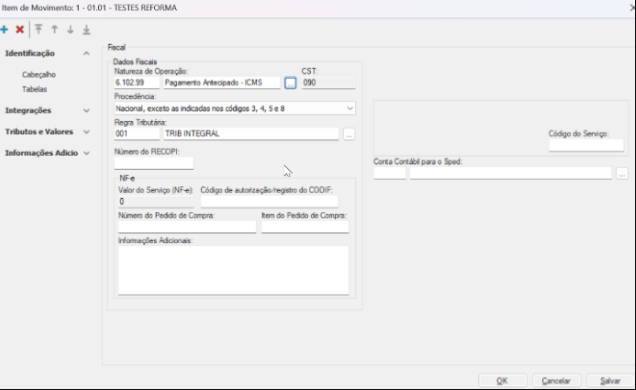This screenshot has width=636, height=390.
Task: Click the NF-e group label
Action: point(127,178)
